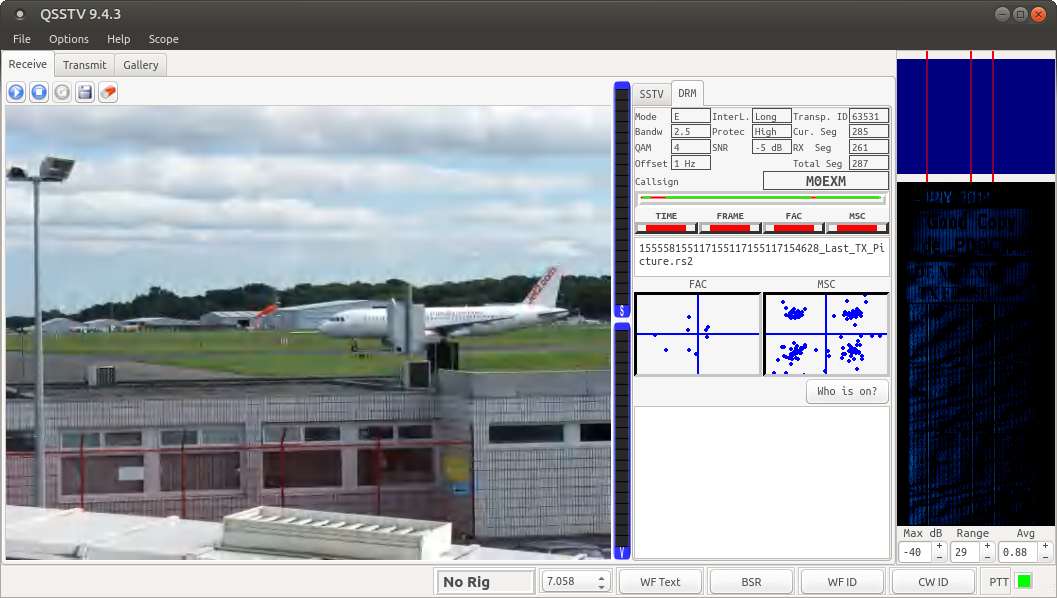The width and height of the screenshot is (1057, 598).
Task: Click the green PTT indicator
Action: point(1024,581)
